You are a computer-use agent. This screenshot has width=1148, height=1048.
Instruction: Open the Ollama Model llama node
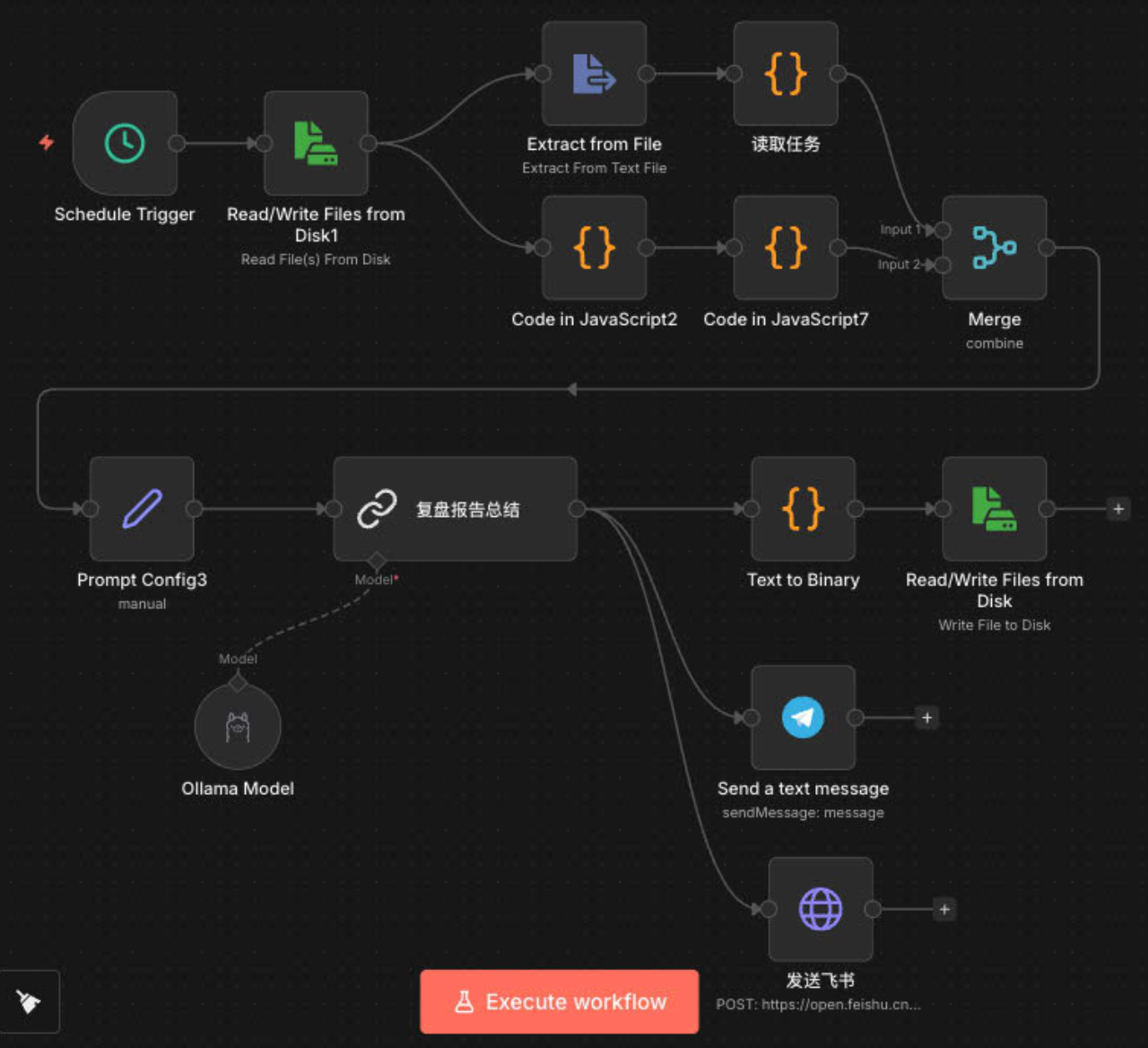tap(238, 726)
